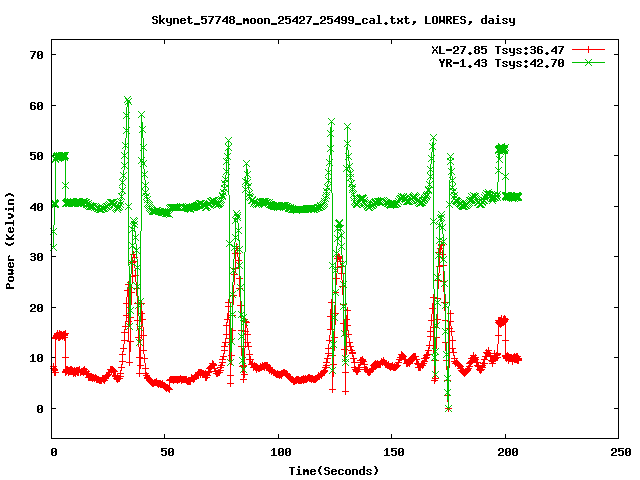Click the x-axis tick label 250
This screenshot has width=640, height=480.
click(x=621, y=452)
